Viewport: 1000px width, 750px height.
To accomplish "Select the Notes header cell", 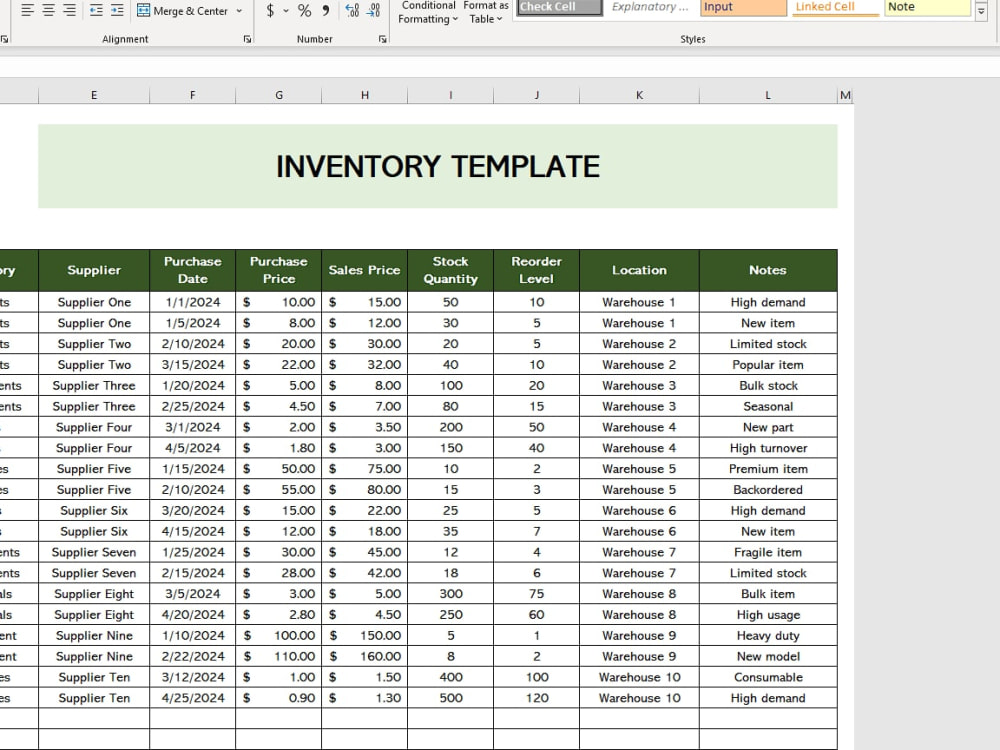I will [x=768, y=270].
